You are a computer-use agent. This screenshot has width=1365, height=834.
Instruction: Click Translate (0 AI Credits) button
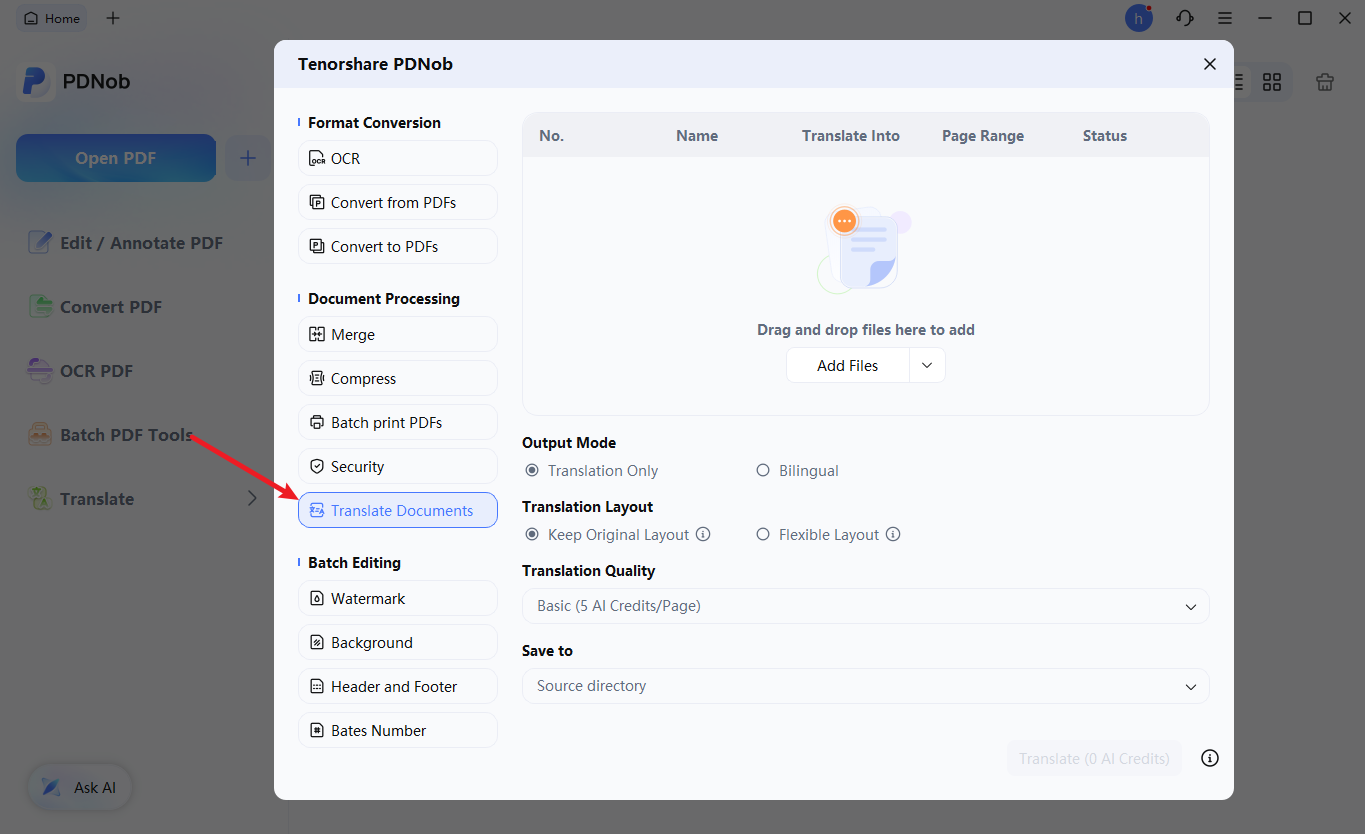pyautogui.click(x=1094, y=759)
